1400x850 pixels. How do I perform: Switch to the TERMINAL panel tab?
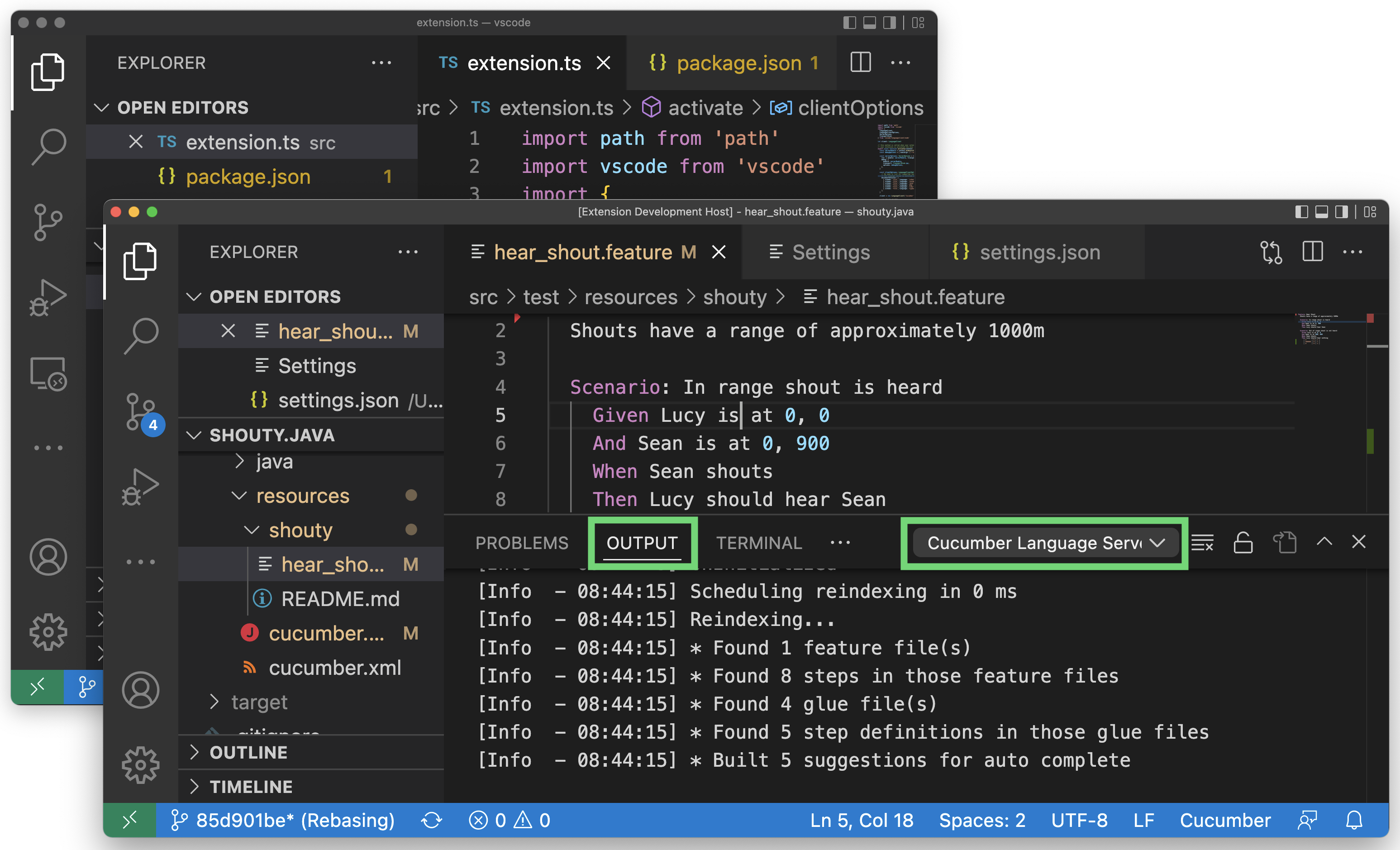coord(758,543)
